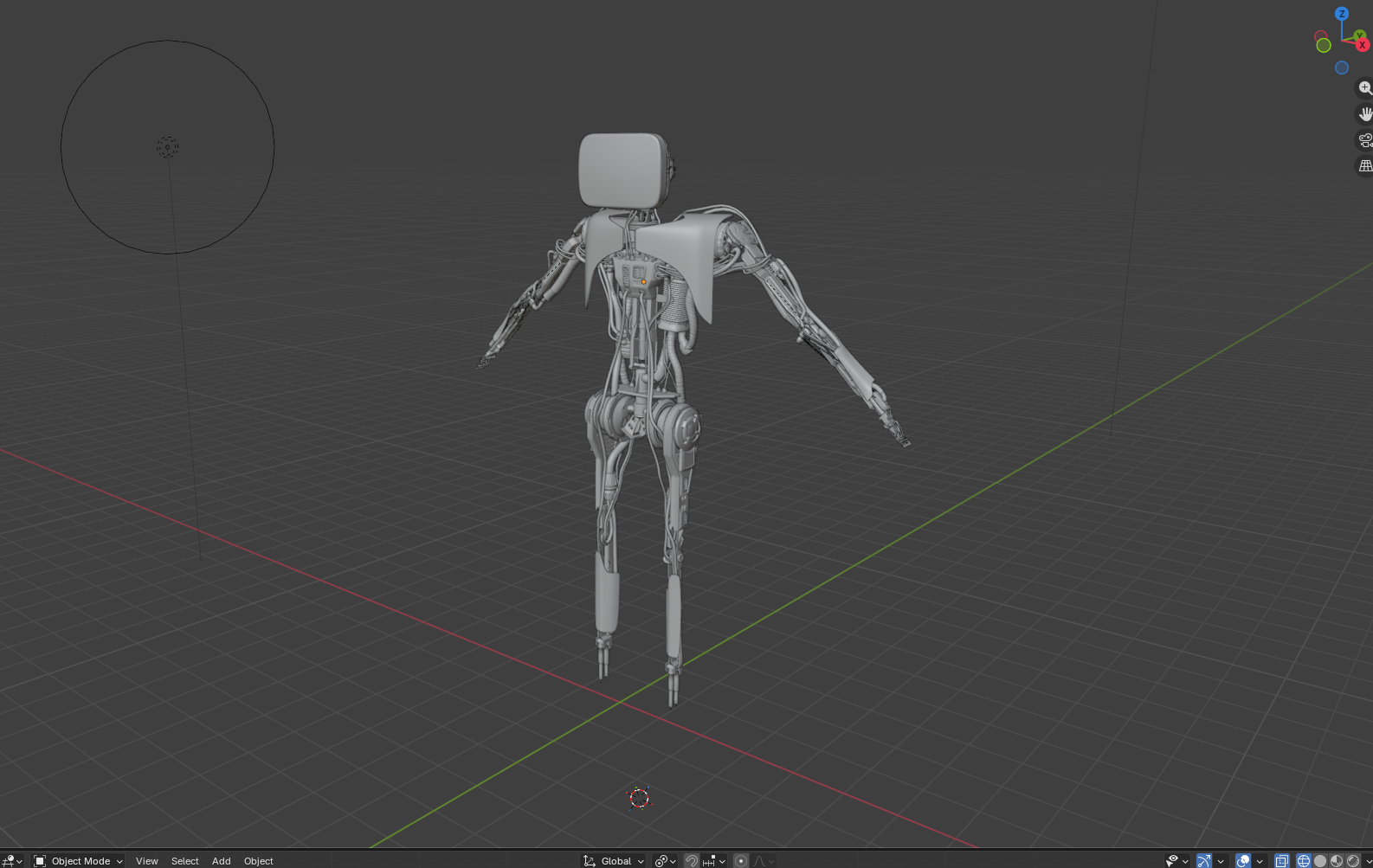Open the Global transform orientation dropdown
The image size is (1373, 868).
point(613,861)
